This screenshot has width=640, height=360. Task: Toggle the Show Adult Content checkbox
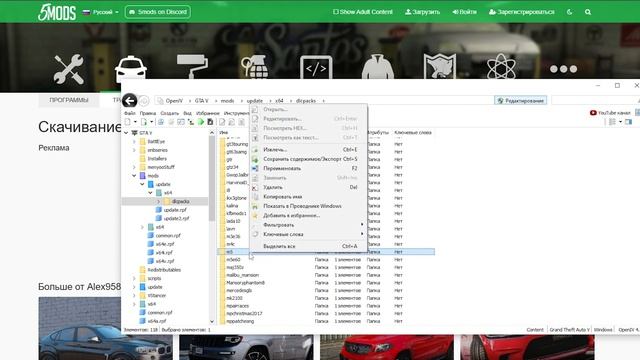pyautogui.click(x=336, y=12)
